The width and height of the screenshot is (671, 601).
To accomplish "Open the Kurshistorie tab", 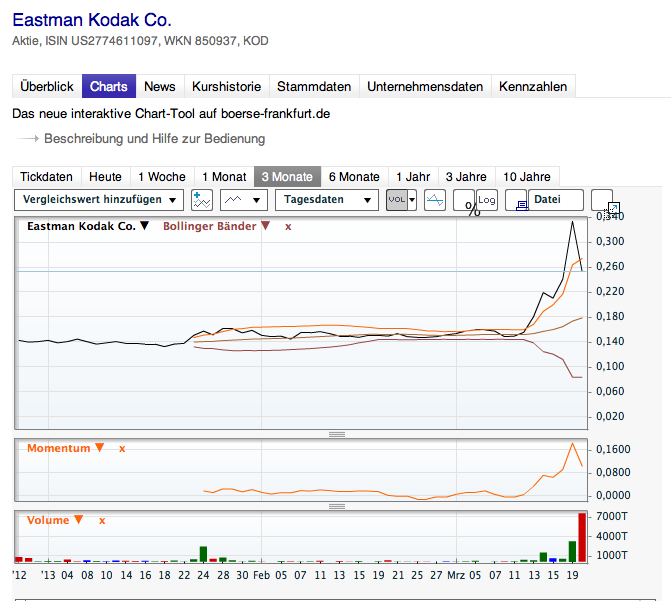I will (226, 86).
